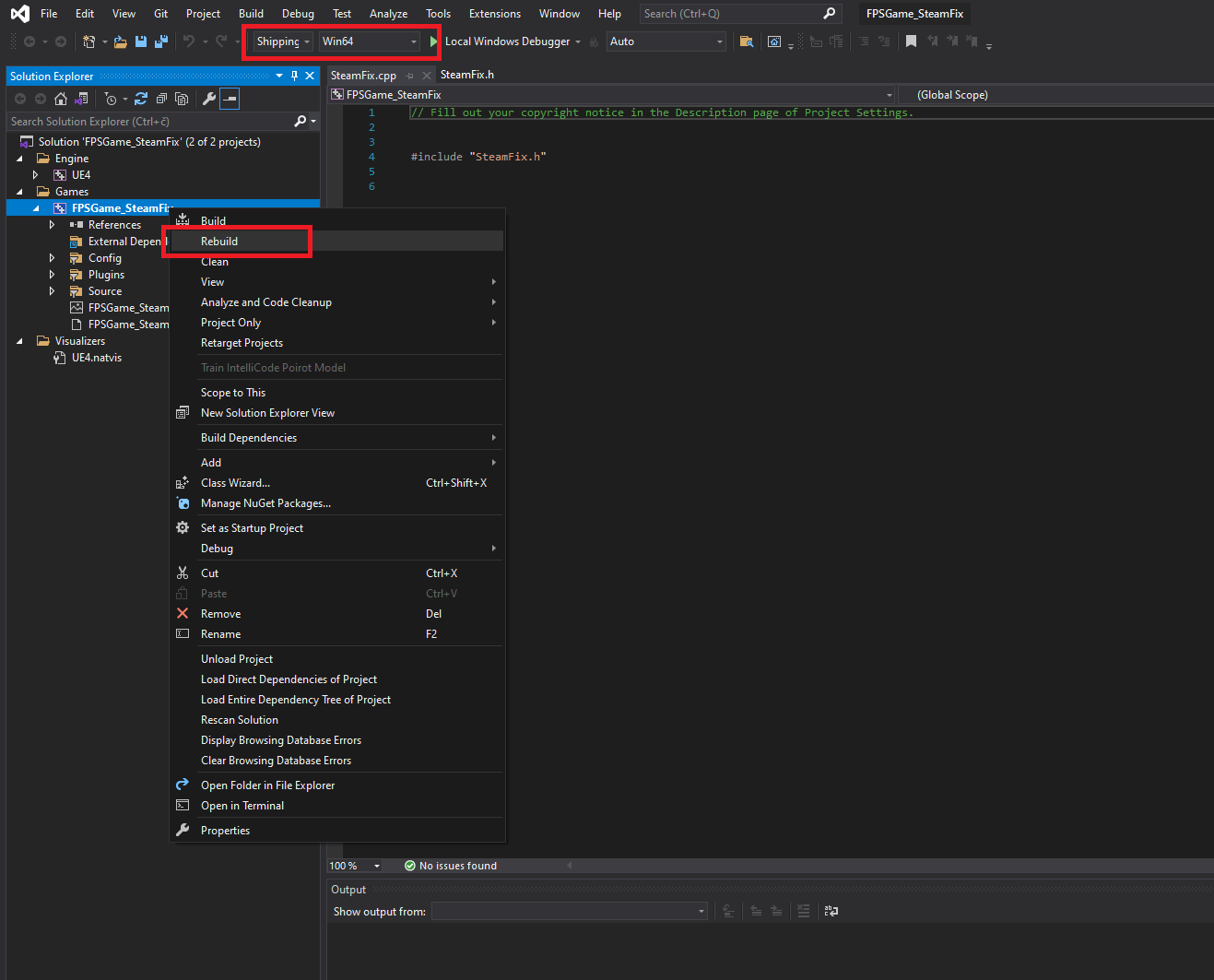Viewport: 1214px width, 980px height.
Task: Open the 100% zoom level dropdown
Action: click(x=376, y=866)
